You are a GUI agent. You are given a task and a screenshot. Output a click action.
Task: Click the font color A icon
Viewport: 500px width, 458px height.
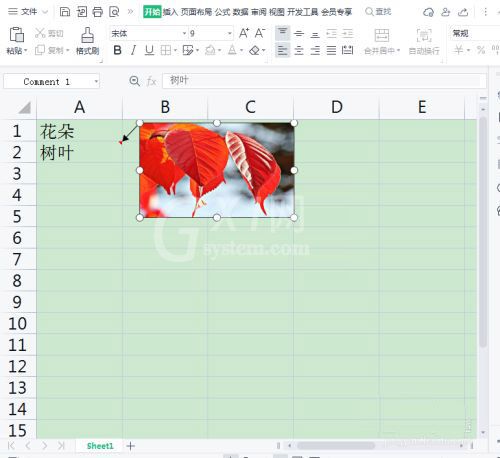[x=232, y=50]
